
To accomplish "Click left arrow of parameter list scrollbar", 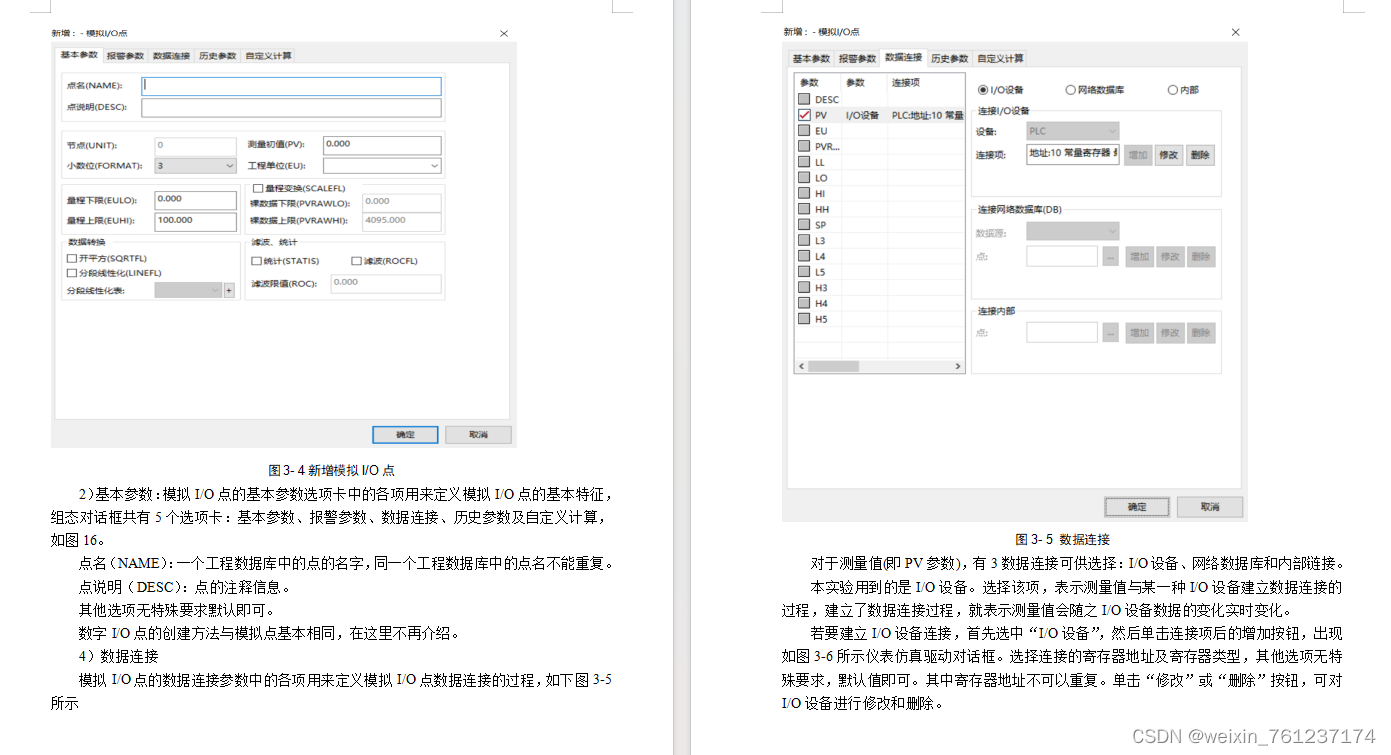I will [801, 367].
